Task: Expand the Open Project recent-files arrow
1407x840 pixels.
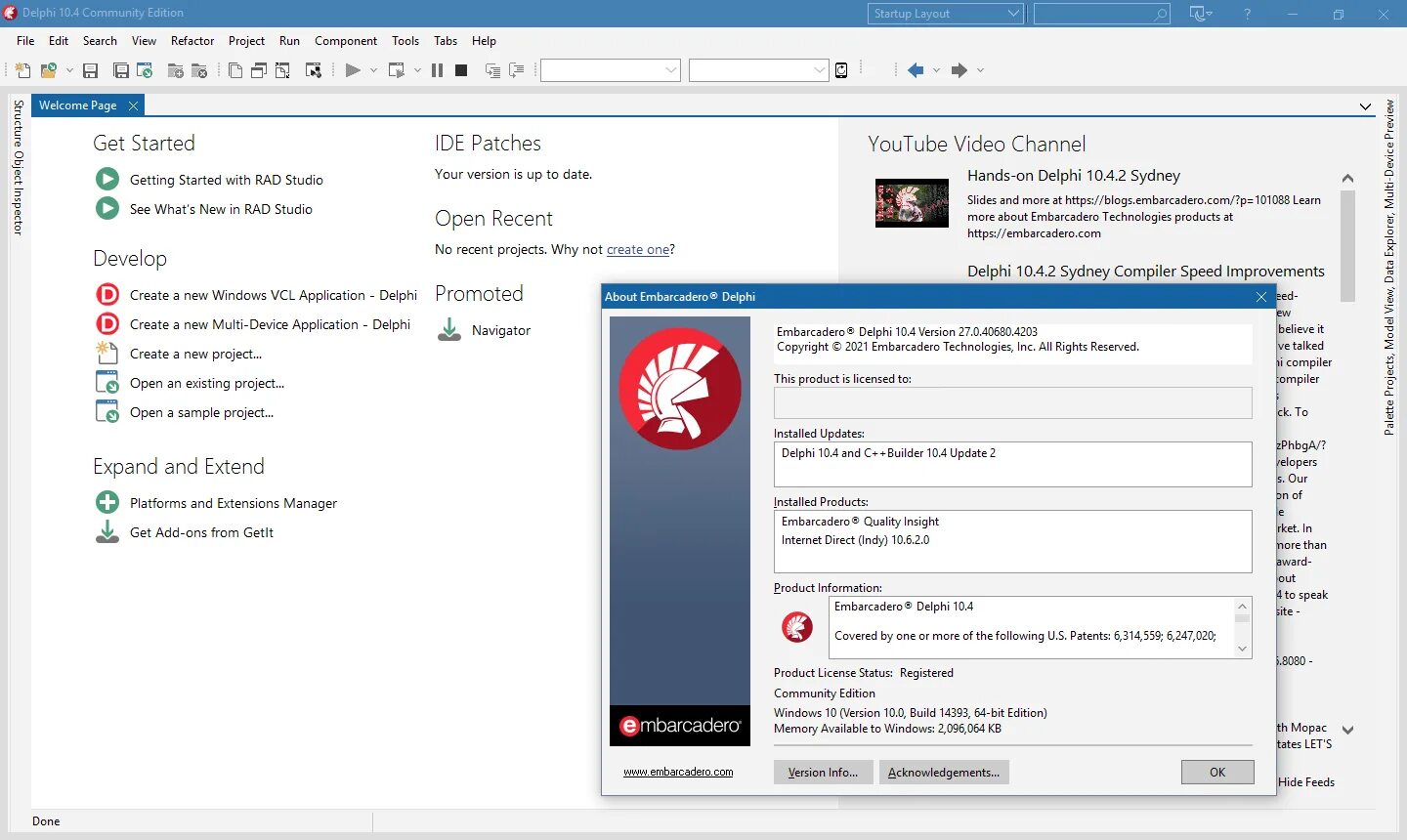Action: [x=69, y=70]
